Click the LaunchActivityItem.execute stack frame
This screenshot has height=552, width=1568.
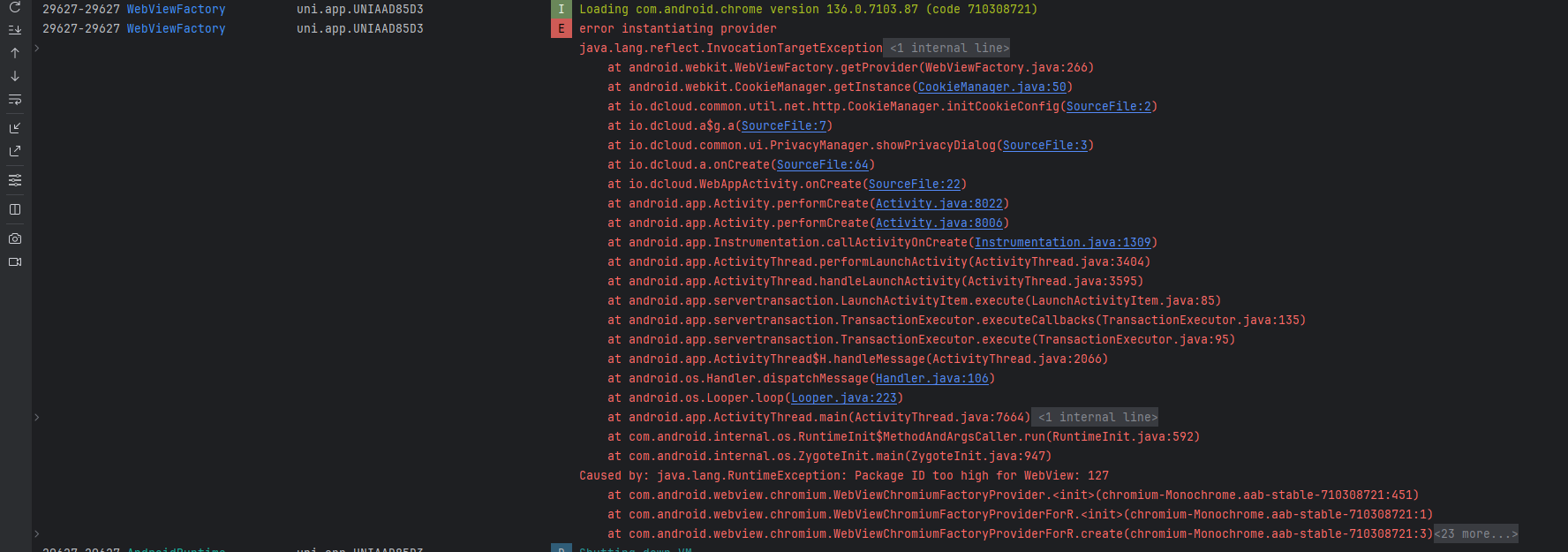pos(915,301)
